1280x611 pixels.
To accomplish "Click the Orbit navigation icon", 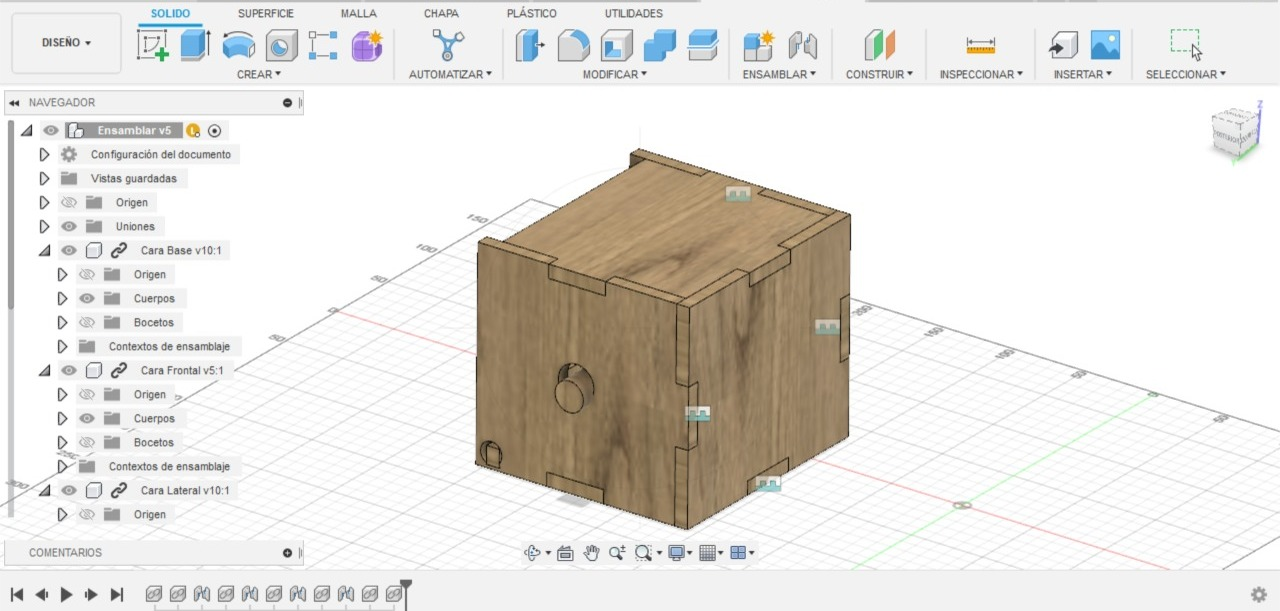I will click(x=533, y=552).
